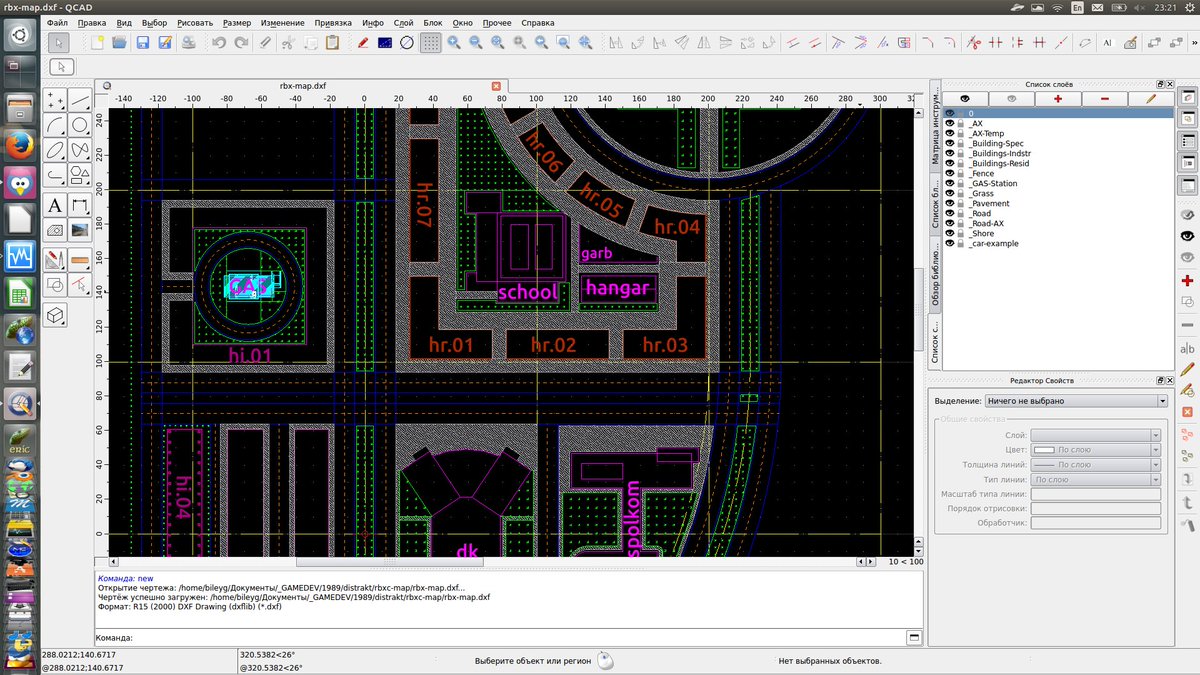Select the Hatch tool in the left toolbox
The height and width of the screenshot is (675, 1200).
tap(56, 230)
